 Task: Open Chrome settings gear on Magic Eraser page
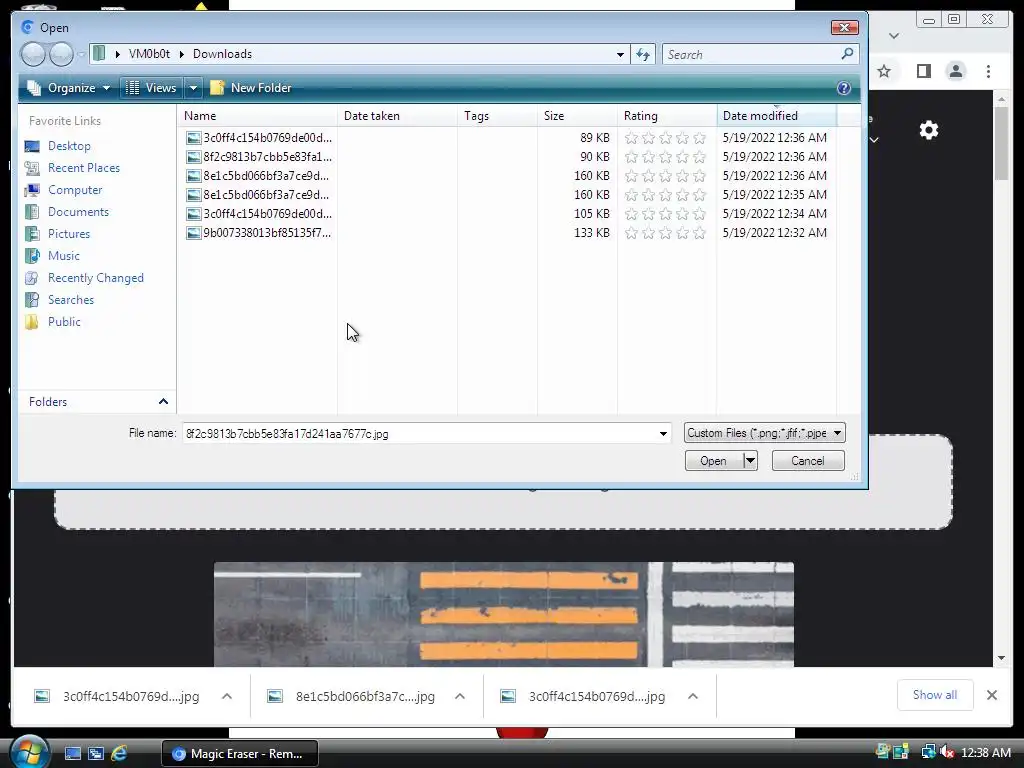click(x=929, y=130)
